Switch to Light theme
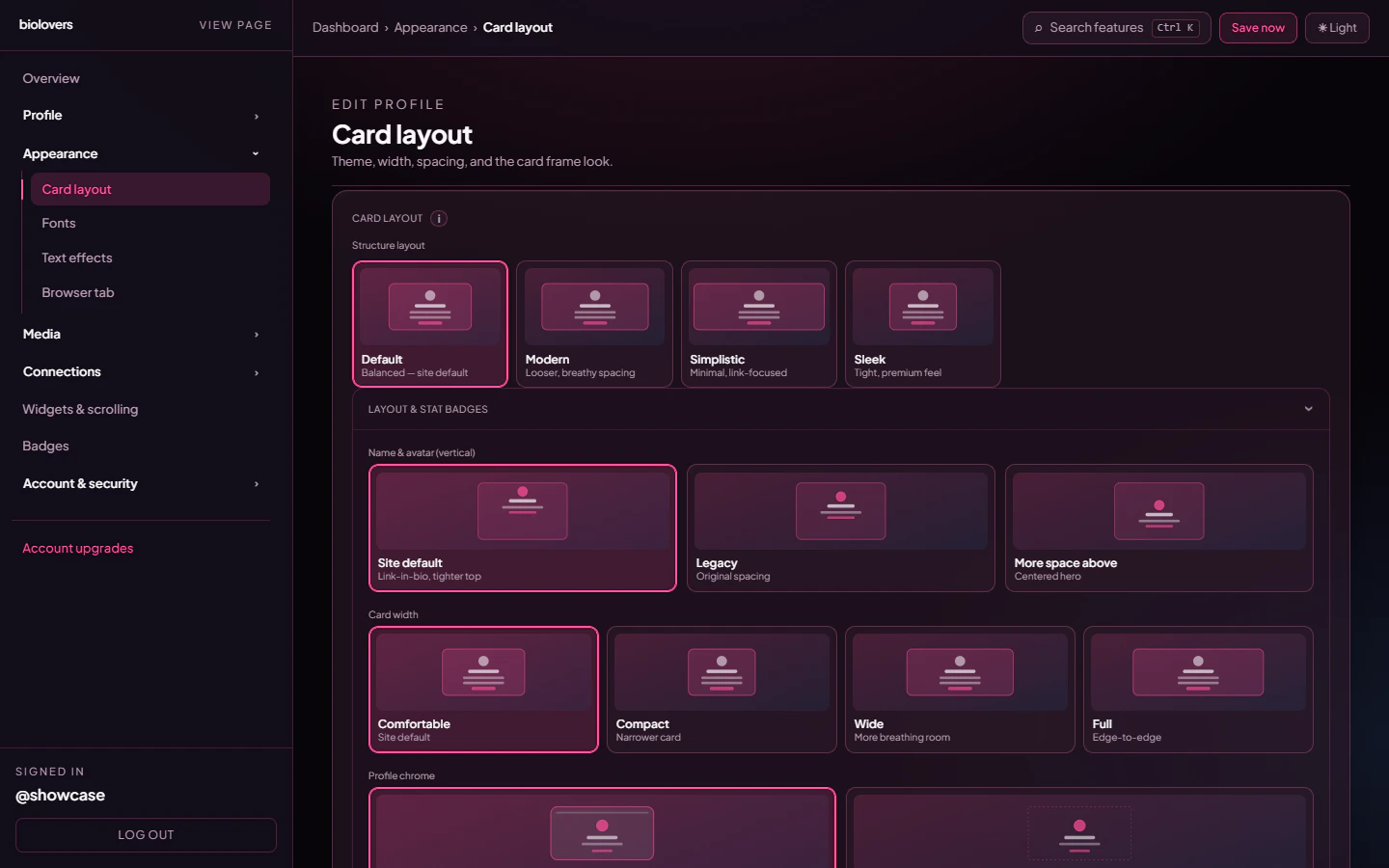The width and height of the screenshot is (1389, 868). click(x=1337, y=28)
